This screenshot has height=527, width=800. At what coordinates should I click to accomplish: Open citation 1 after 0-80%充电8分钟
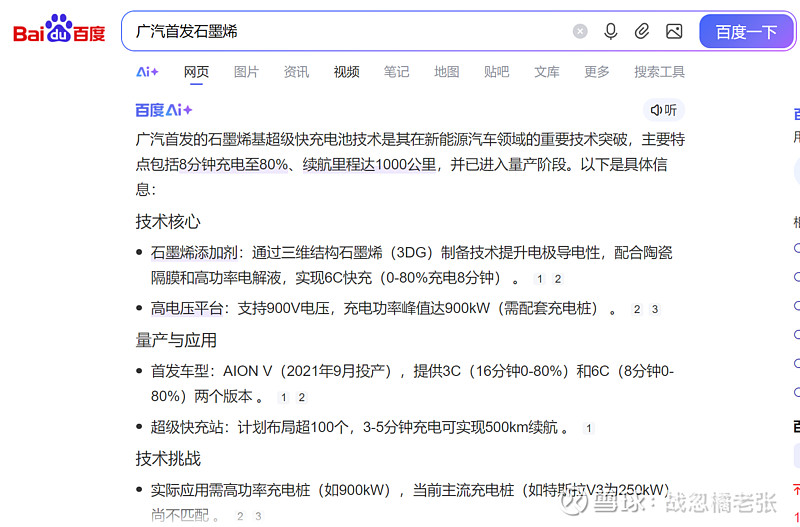tap(539, 279)
